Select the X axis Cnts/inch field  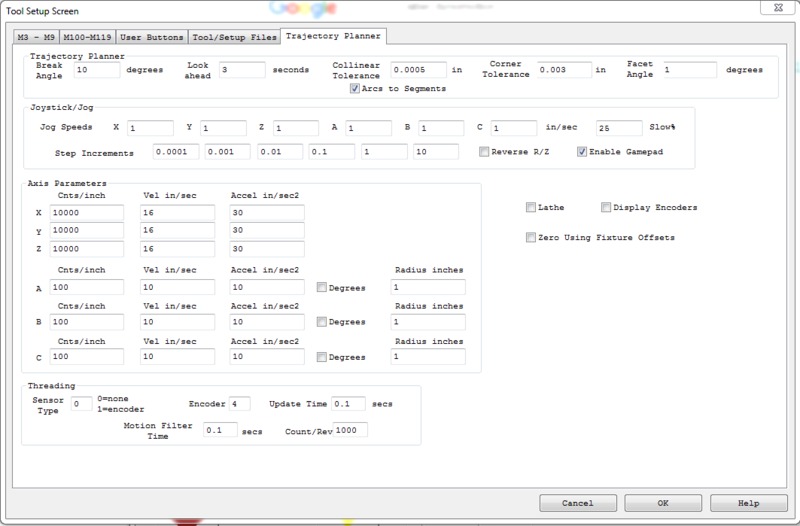(88, 212)
